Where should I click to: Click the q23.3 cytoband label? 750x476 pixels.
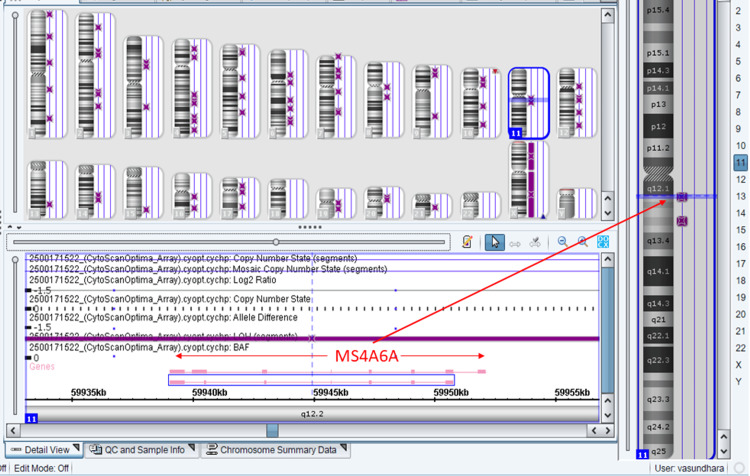point(658,399)
